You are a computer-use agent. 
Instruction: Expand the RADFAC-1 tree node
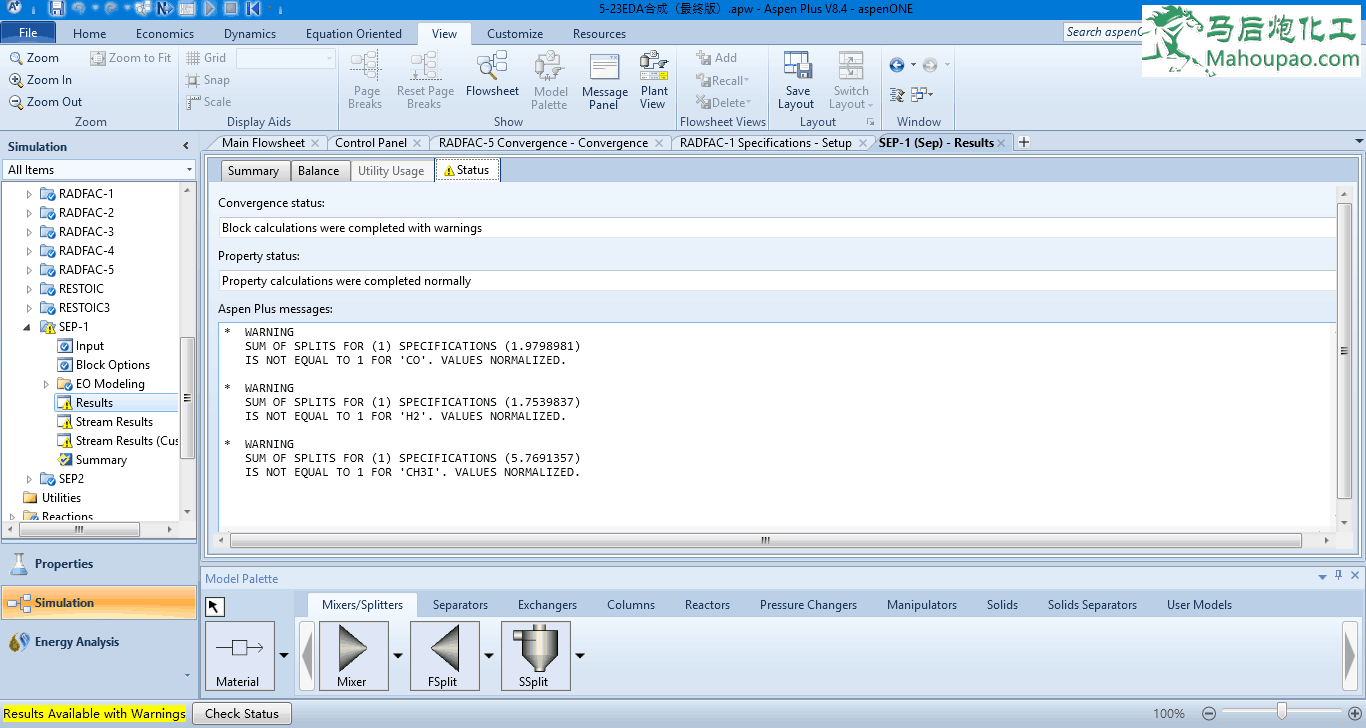point(29,194)
